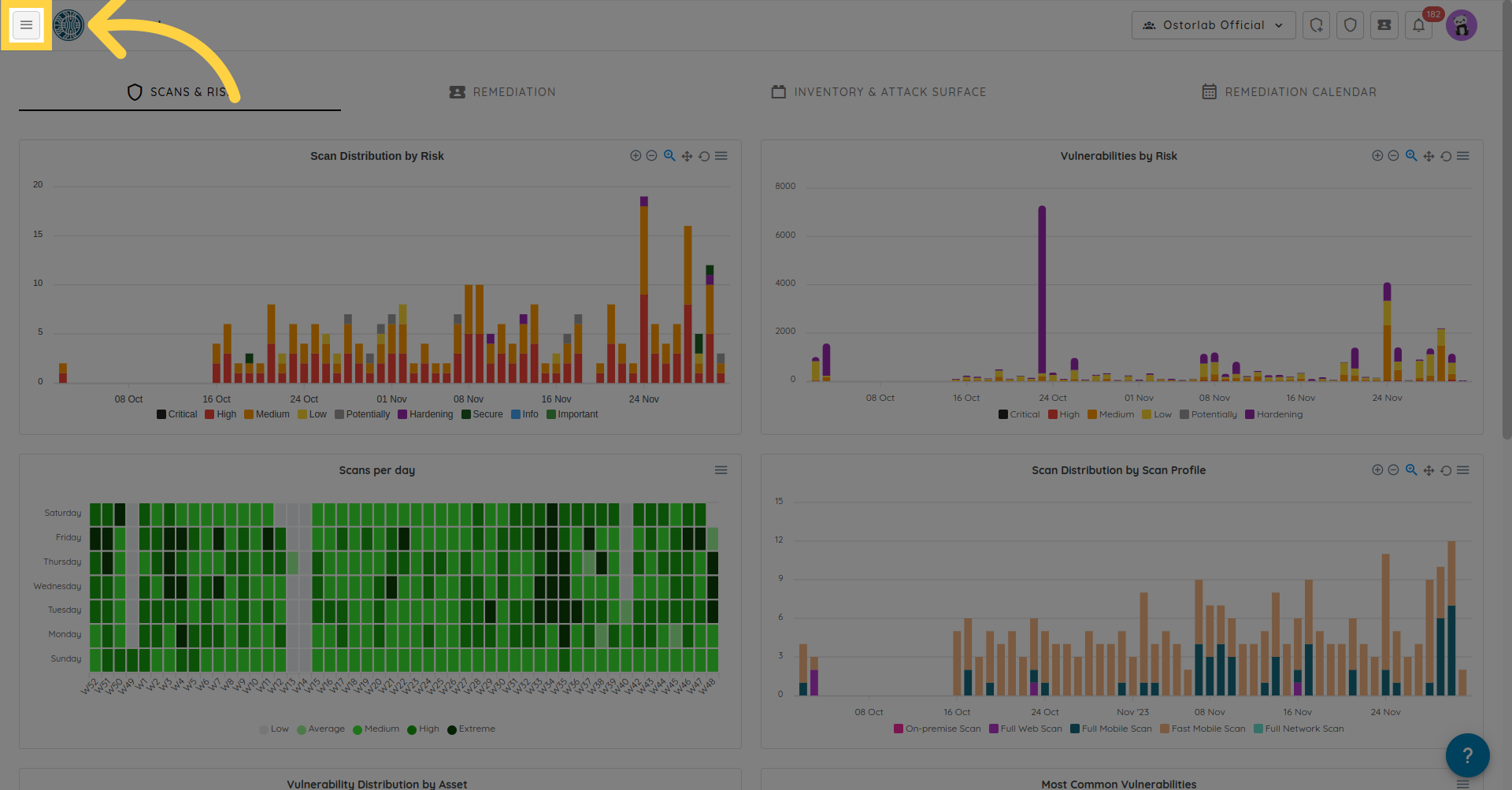This screenshot has width=1512, height=790.
Task: Open the user avatar profile
Action: coord(1461,25)
